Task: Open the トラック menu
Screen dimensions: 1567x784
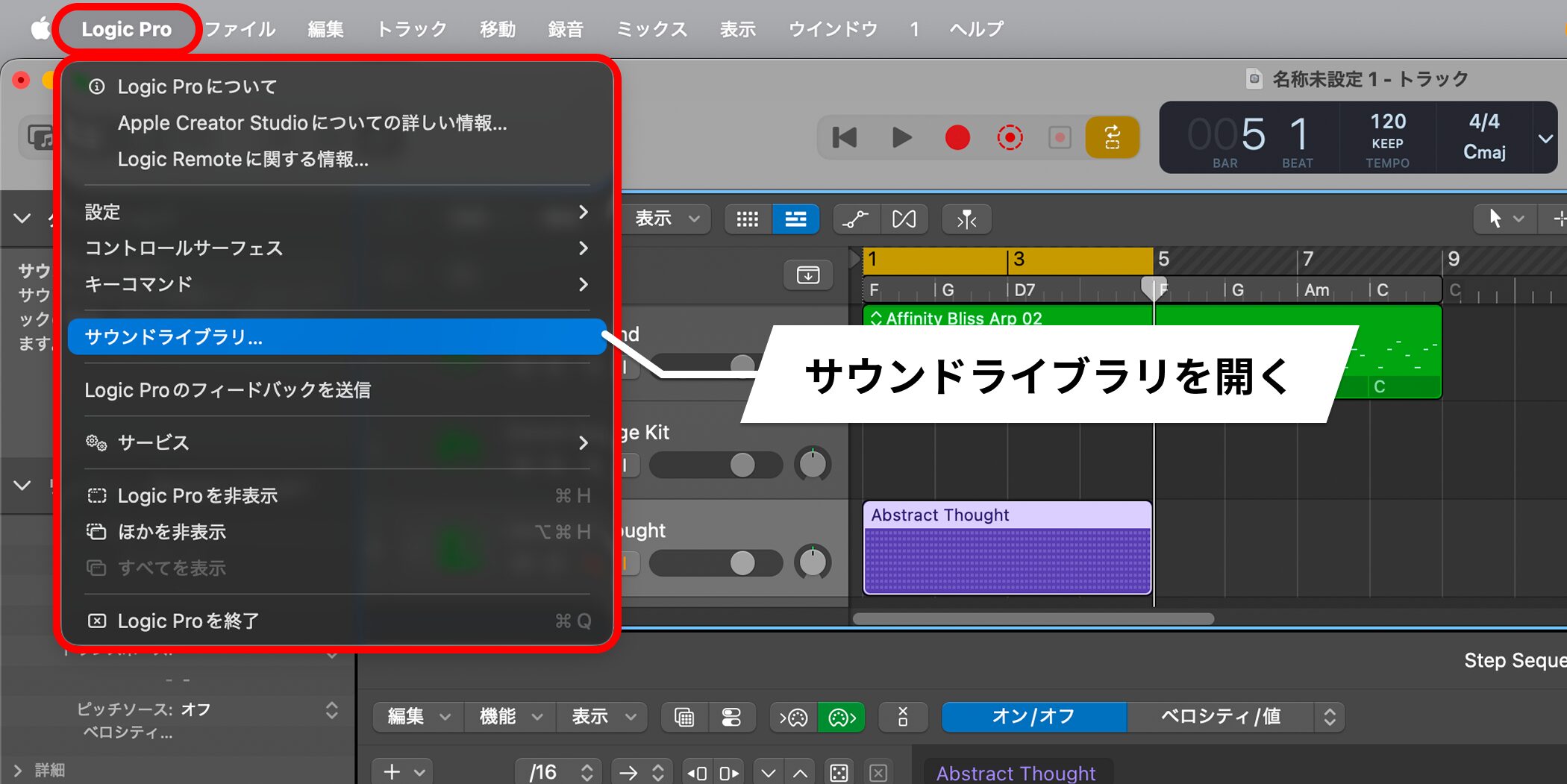Action: pyautogui.click(x=412, y=29)
